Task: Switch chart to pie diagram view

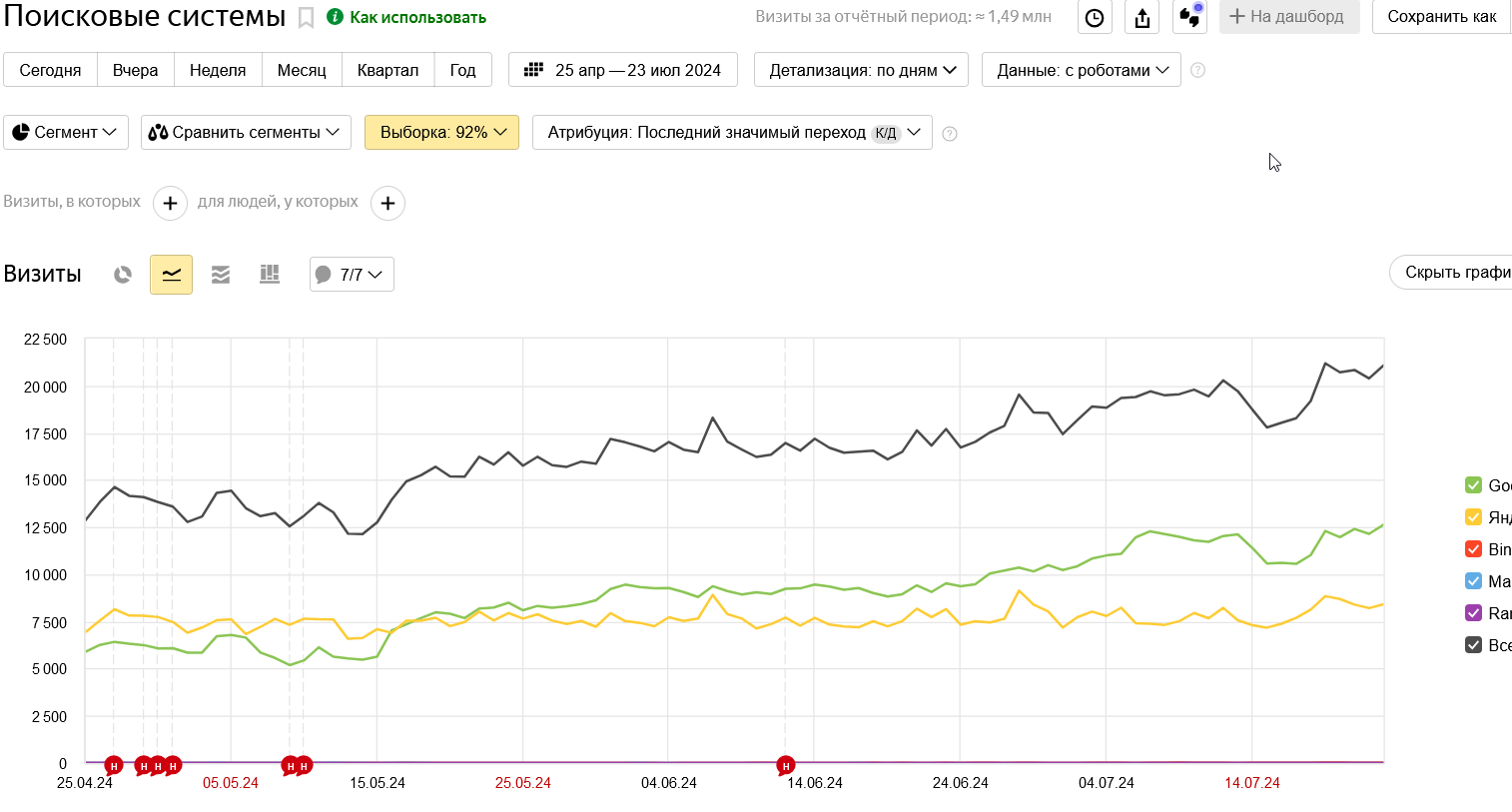Action: pos(123,275)
